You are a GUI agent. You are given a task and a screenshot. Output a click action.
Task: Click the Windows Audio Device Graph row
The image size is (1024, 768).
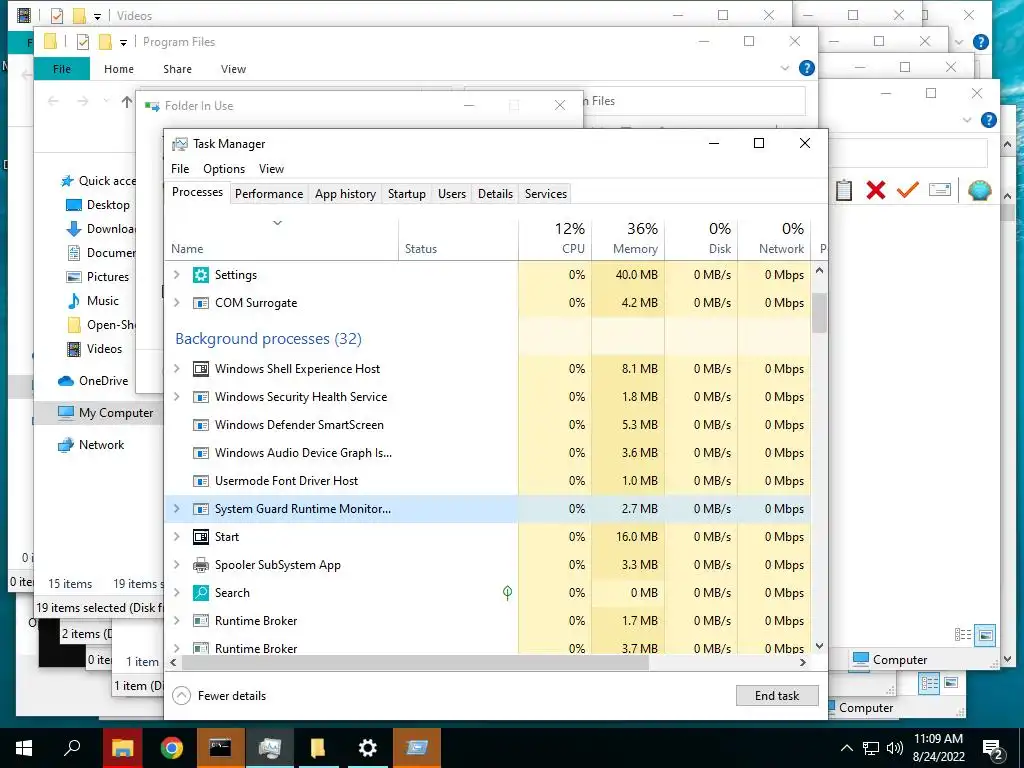pos(488,453)
